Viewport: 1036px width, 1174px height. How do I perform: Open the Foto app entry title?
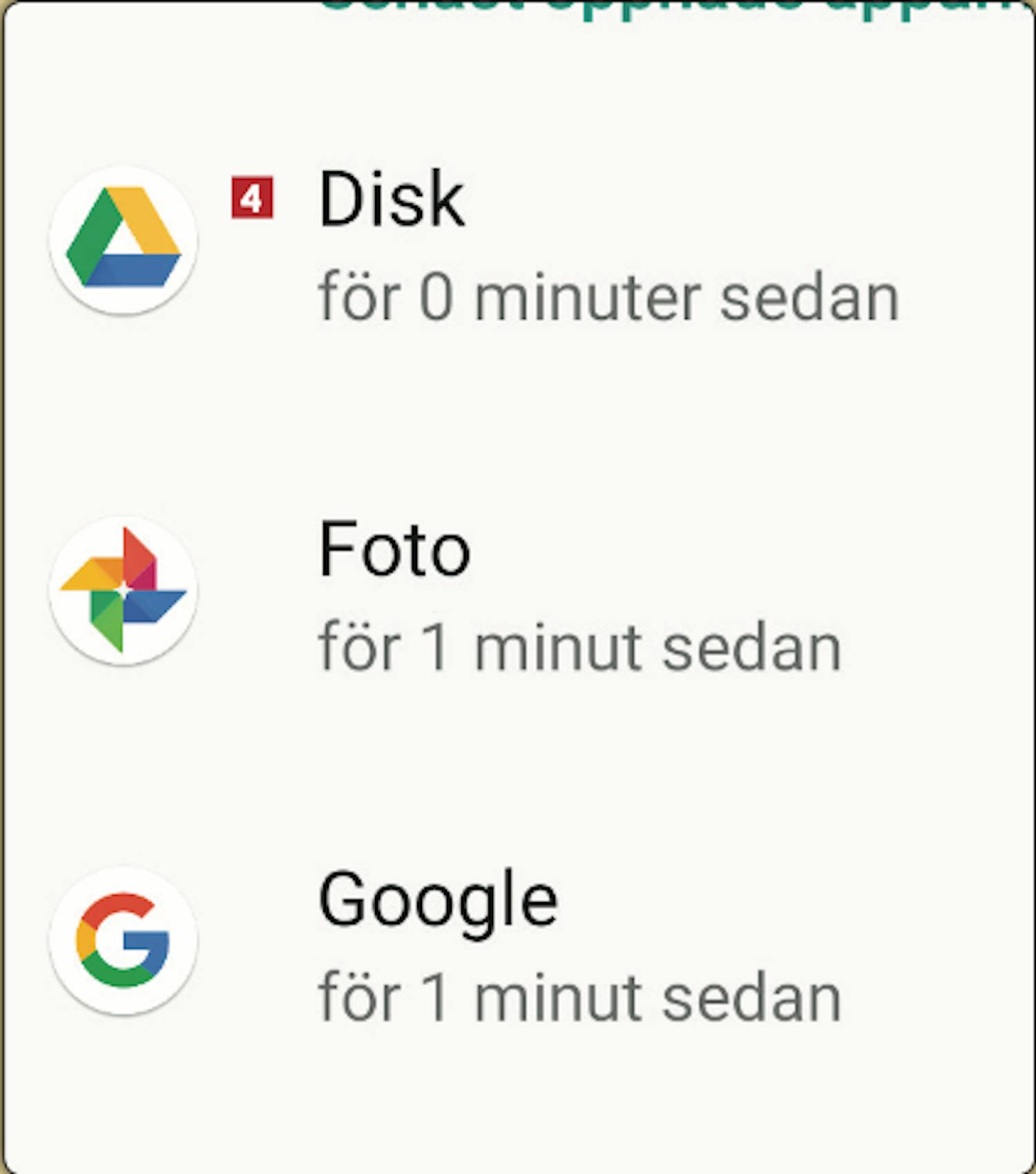[x=394, y=549]
